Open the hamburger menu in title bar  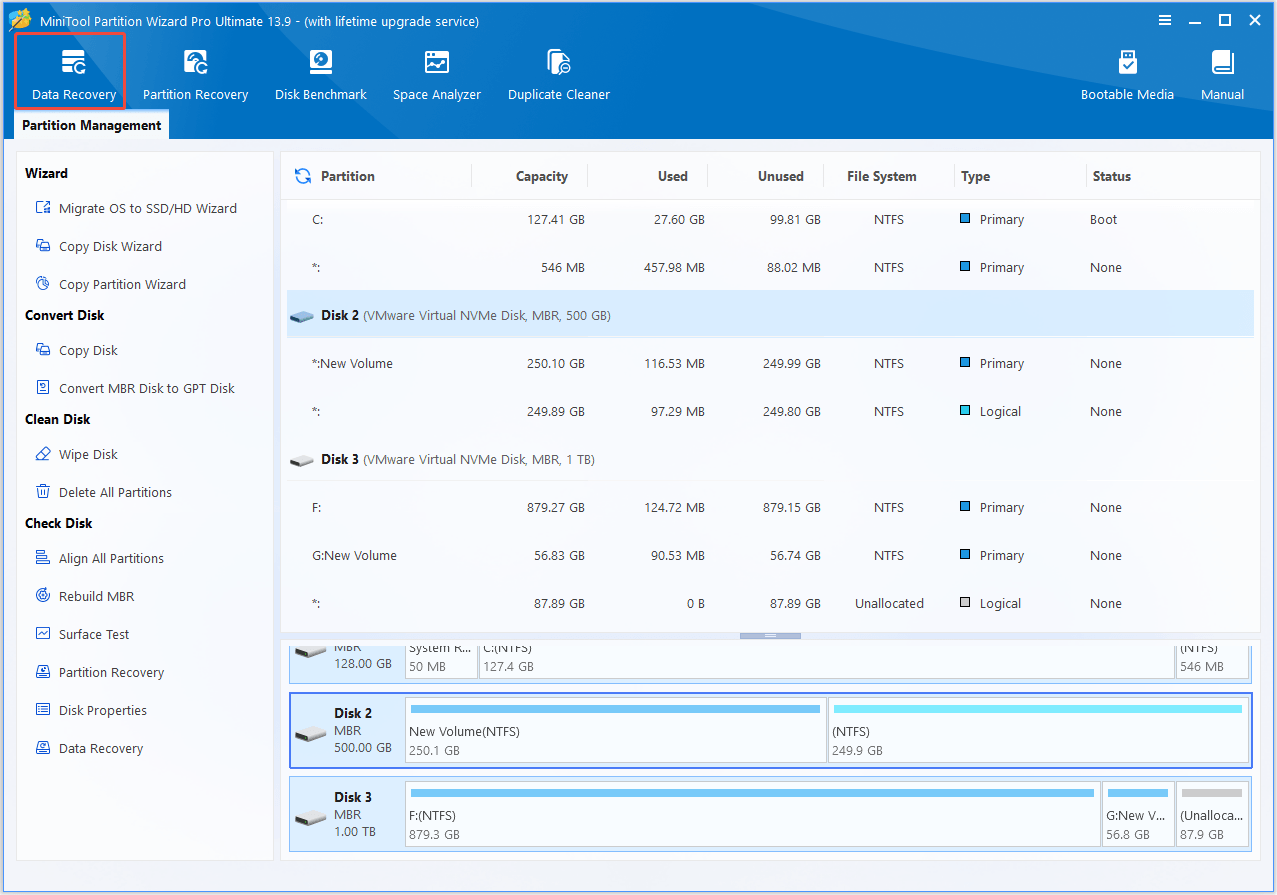[x=1165, y=20]
